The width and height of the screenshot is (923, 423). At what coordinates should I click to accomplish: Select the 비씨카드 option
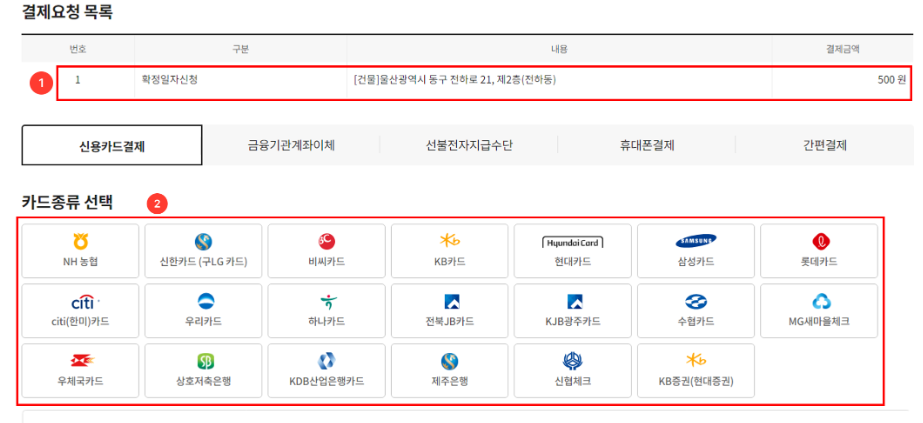coord(327,251)
